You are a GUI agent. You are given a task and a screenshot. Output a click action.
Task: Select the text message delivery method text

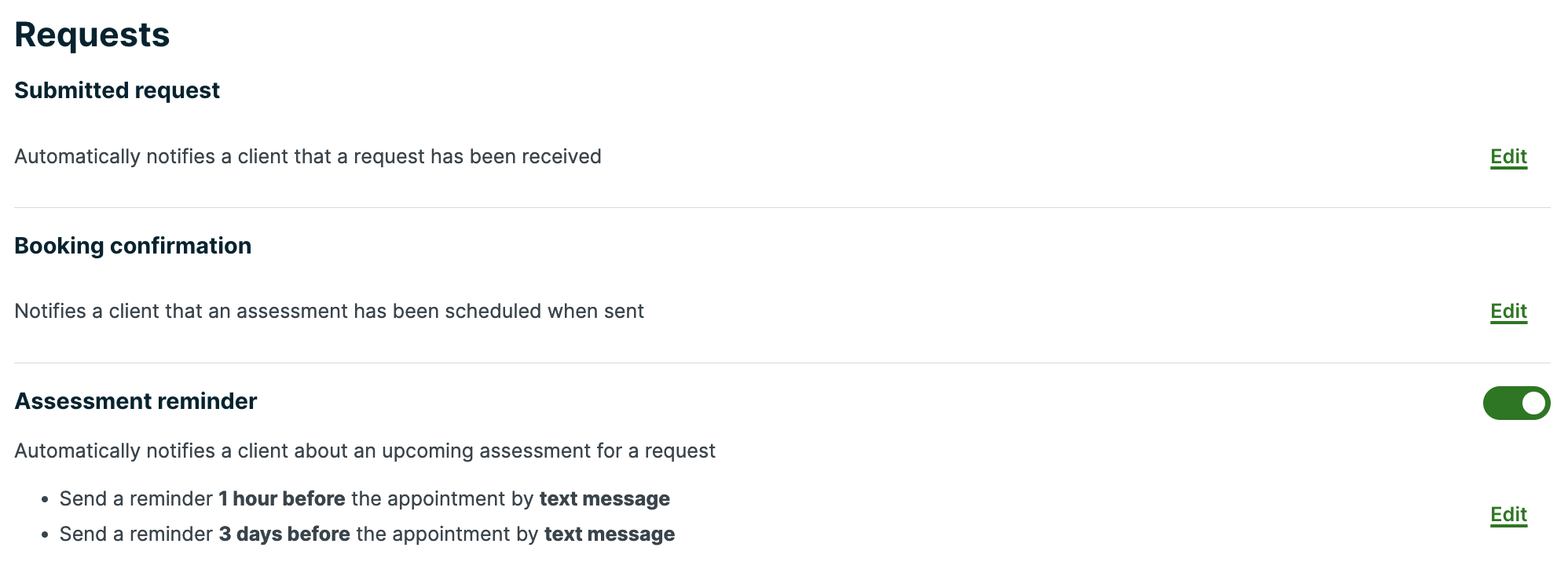[x=603, y=498]
